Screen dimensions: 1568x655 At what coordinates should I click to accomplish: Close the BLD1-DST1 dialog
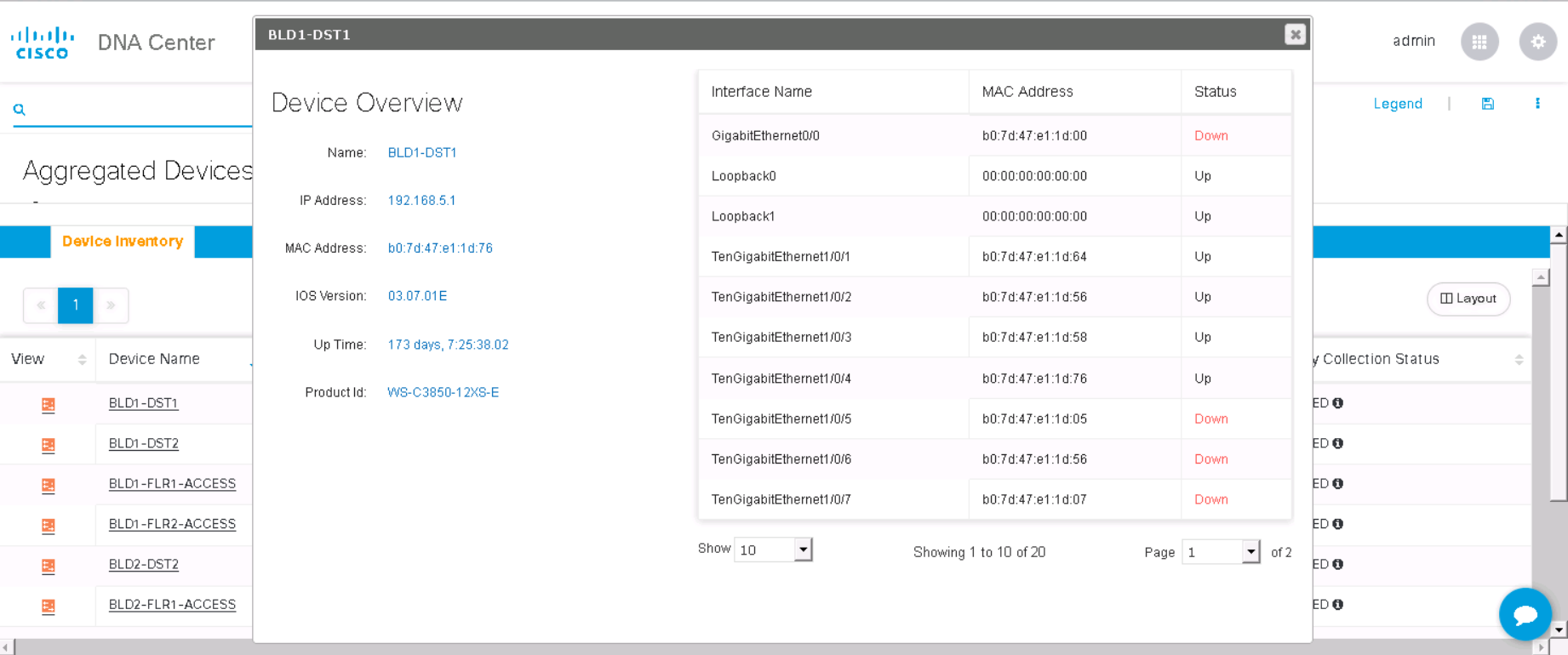click(1295, 34)
